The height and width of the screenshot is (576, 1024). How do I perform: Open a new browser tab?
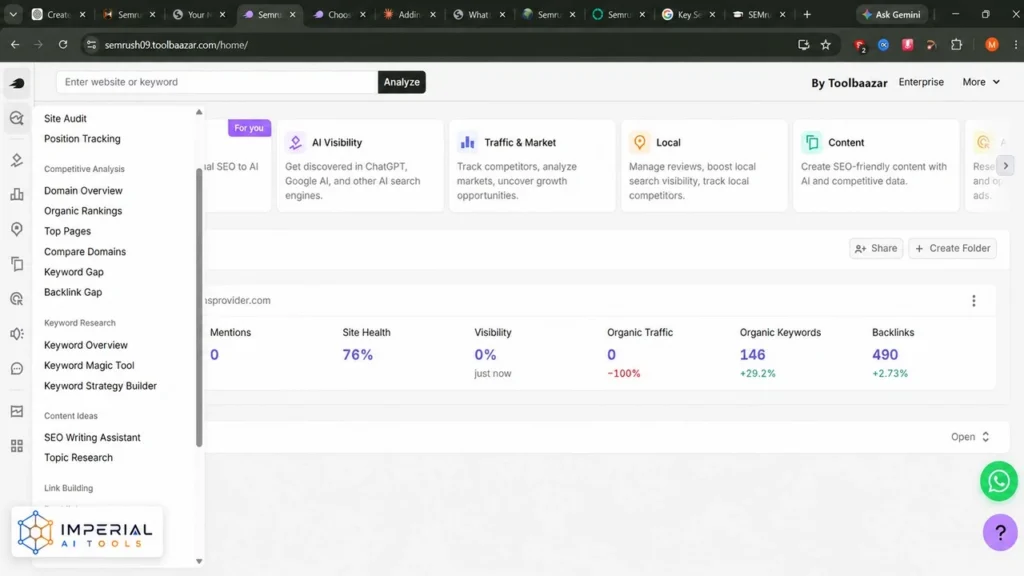pos(807,14)
